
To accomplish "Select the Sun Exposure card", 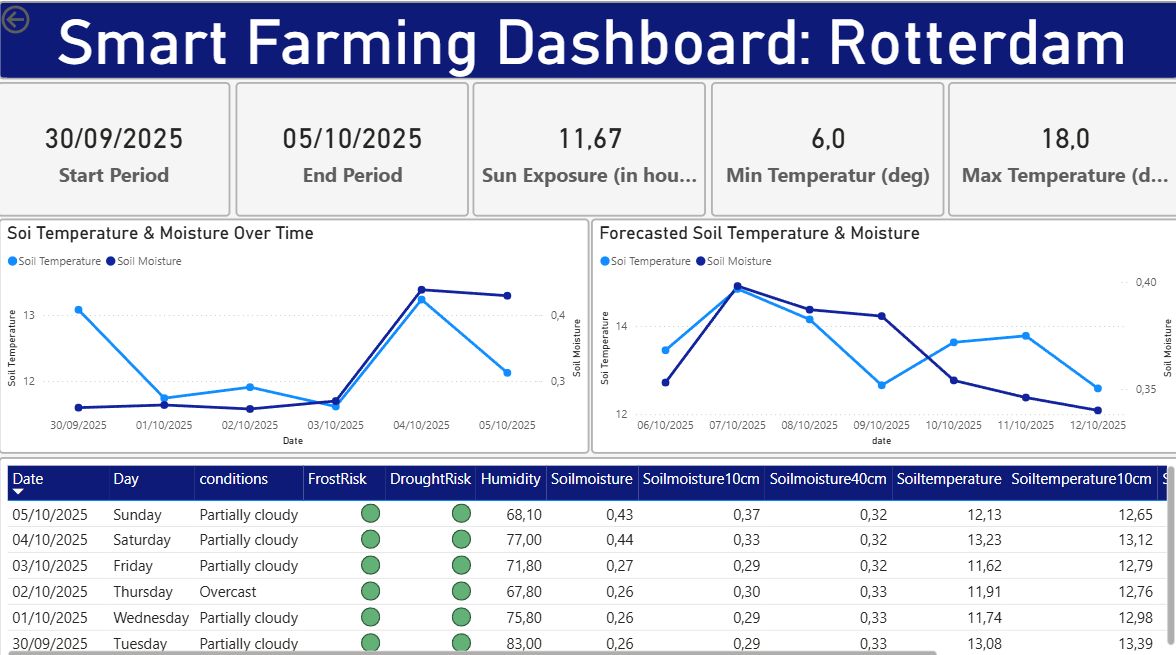I will [589, 148].
